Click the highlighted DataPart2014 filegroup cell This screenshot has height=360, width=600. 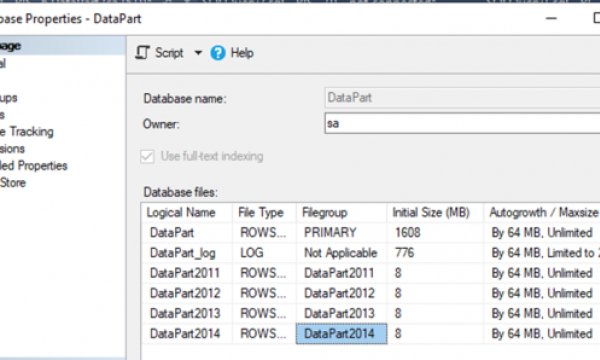(341, 334)
